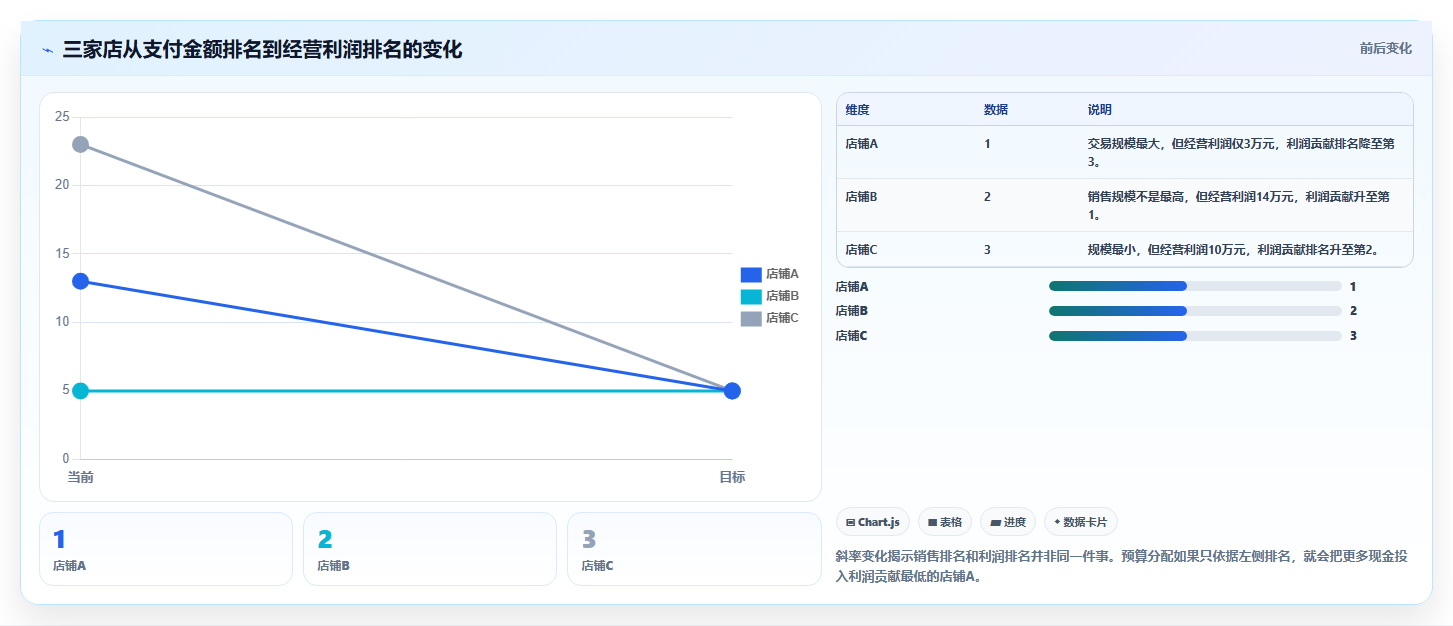Click the 当前 x-axis label
The width and height of the screenshot is (1453, 626).
[x=81, y=477]
